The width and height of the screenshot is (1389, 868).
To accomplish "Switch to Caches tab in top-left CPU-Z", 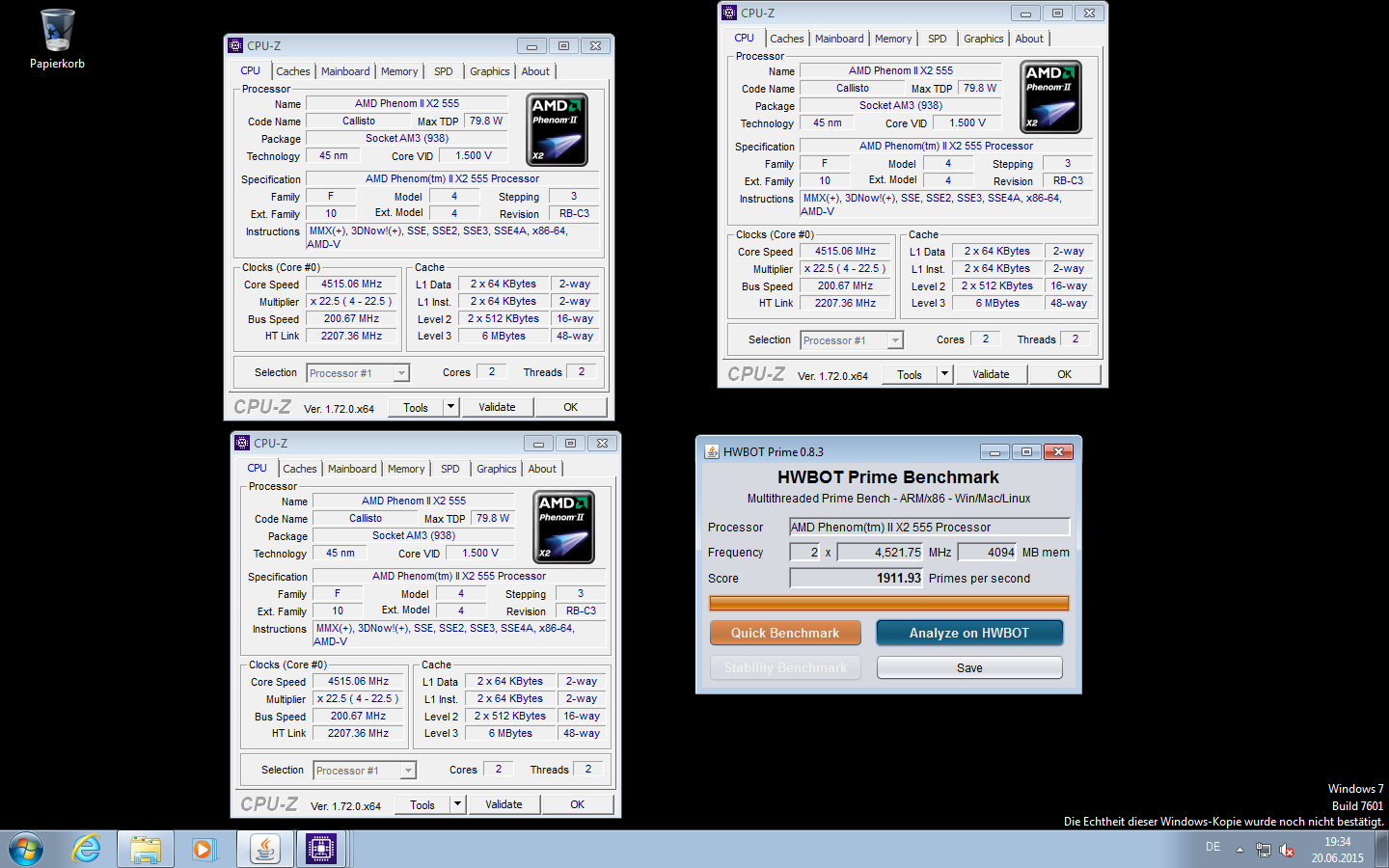I will tap(293, 71).
